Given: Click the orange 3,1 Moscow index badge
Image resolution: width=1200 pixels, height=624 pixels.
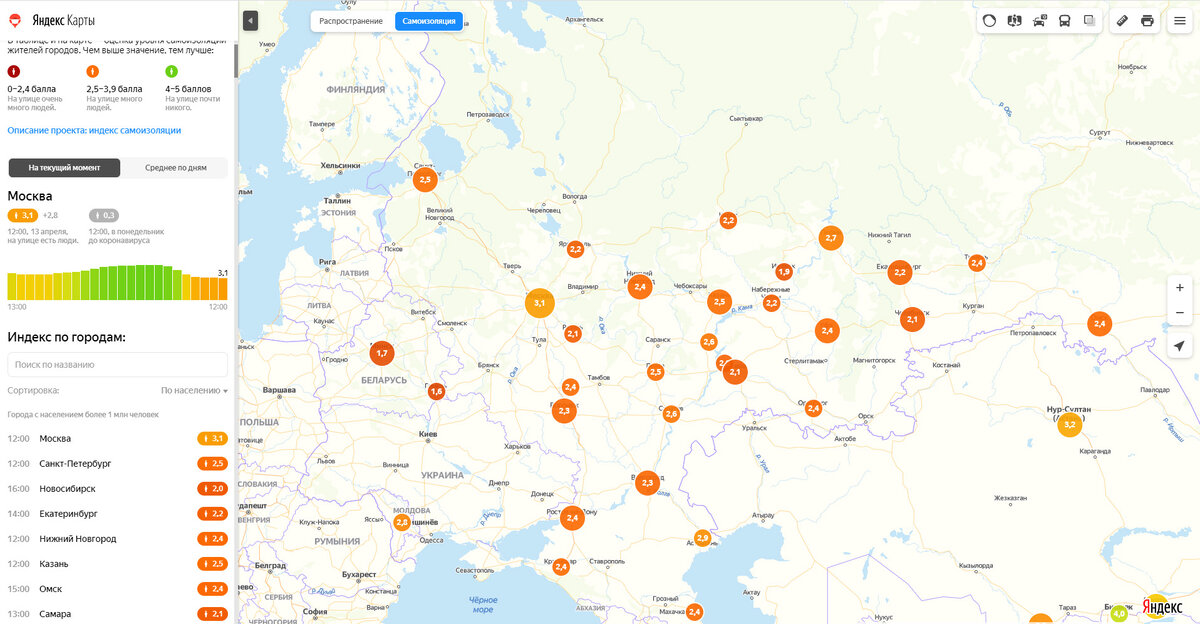Looking at the screenshot, I should [23, 215].
